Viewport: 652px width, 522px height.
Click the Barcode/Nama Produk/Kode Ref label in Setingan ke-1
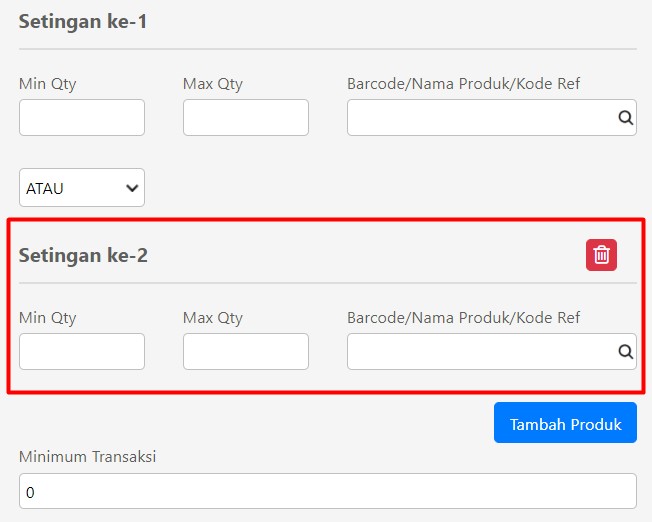[x=463, y=84]
